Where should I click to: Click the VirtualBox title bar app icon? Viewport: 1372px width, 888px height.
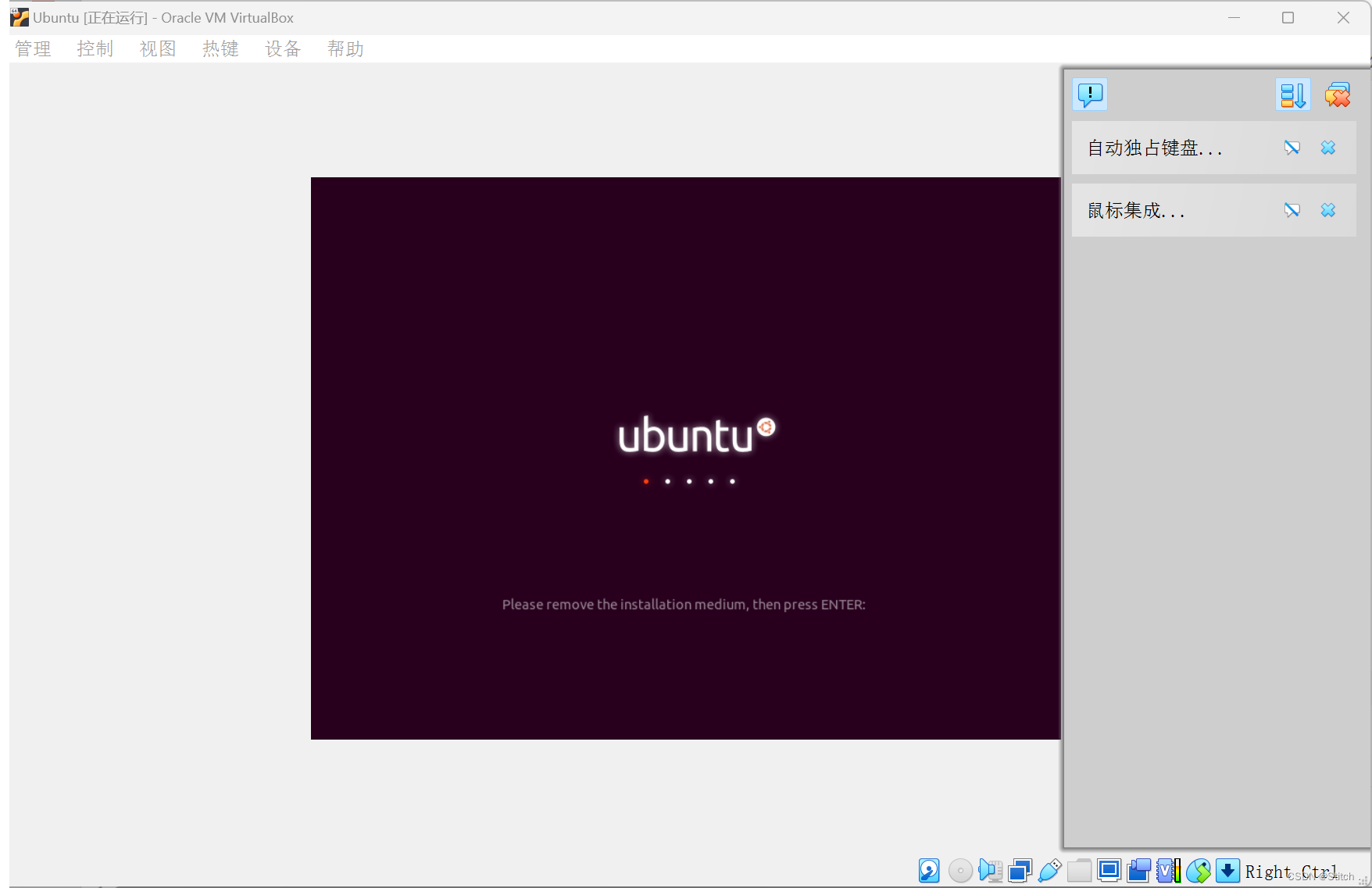[20, 17]
